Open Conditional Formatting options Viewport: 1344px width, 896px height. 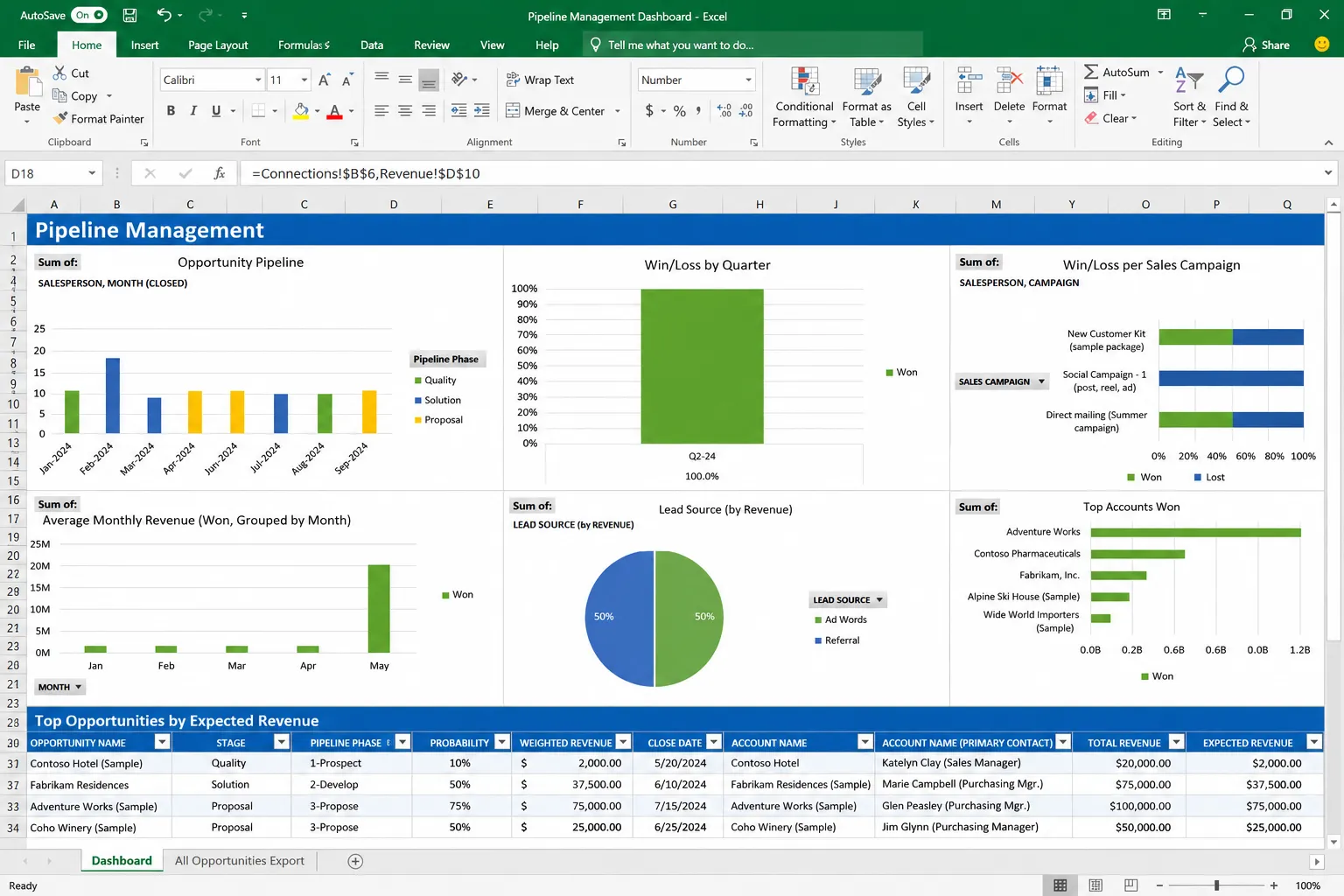(x=804, y=97)
